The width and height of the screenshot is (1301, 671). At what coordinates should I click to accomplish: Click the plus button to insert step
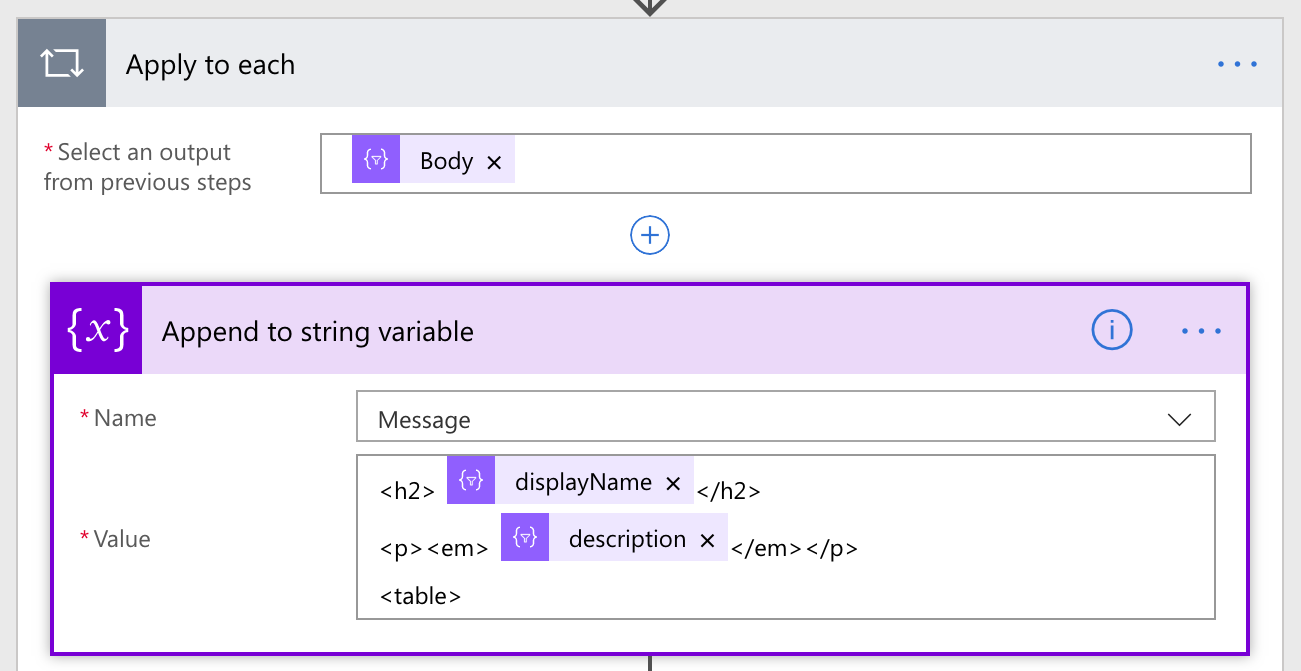650,235
